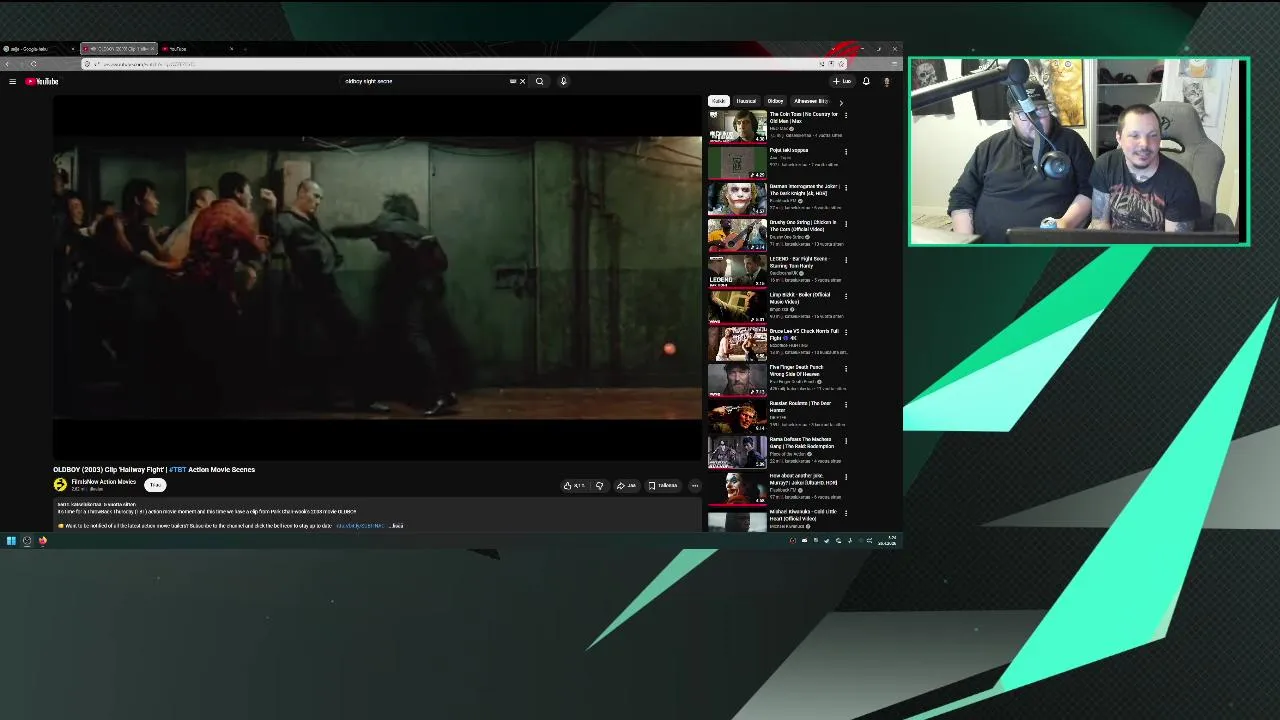1280x720 pixels.
Task: Open options menu for Bruce Lee VS Chuck Norris
Action: [x=846, y=331]
